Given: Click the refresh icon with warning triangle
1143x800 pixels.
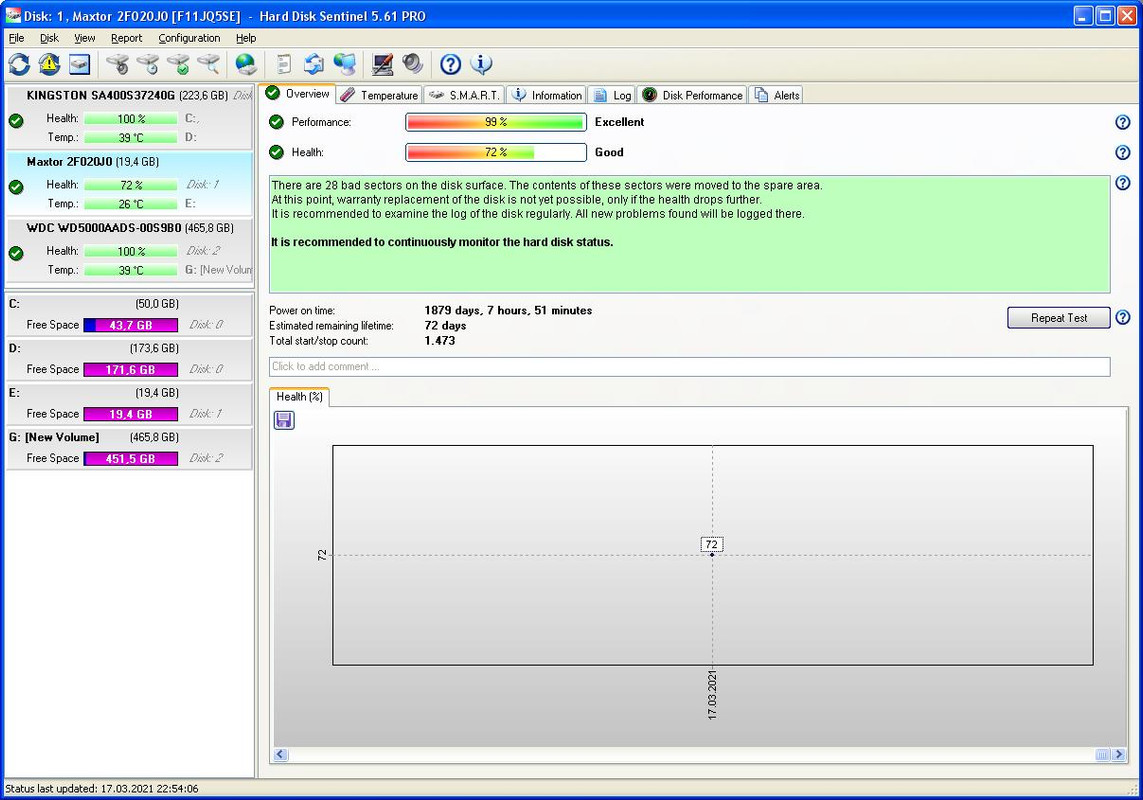Looking at the screenshot, I should pyautogui.click(x=49, y=64).
